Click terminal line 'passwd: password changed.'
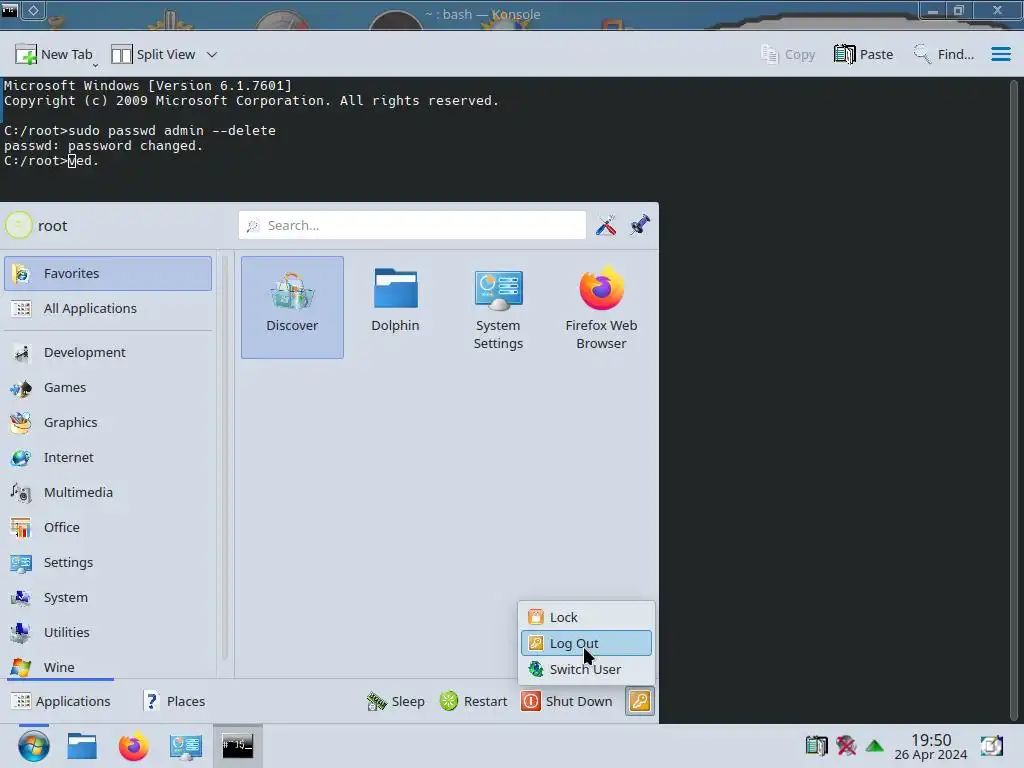This screenshot has width=1024, height=768. pyautogui.click(x=104, y=146)
